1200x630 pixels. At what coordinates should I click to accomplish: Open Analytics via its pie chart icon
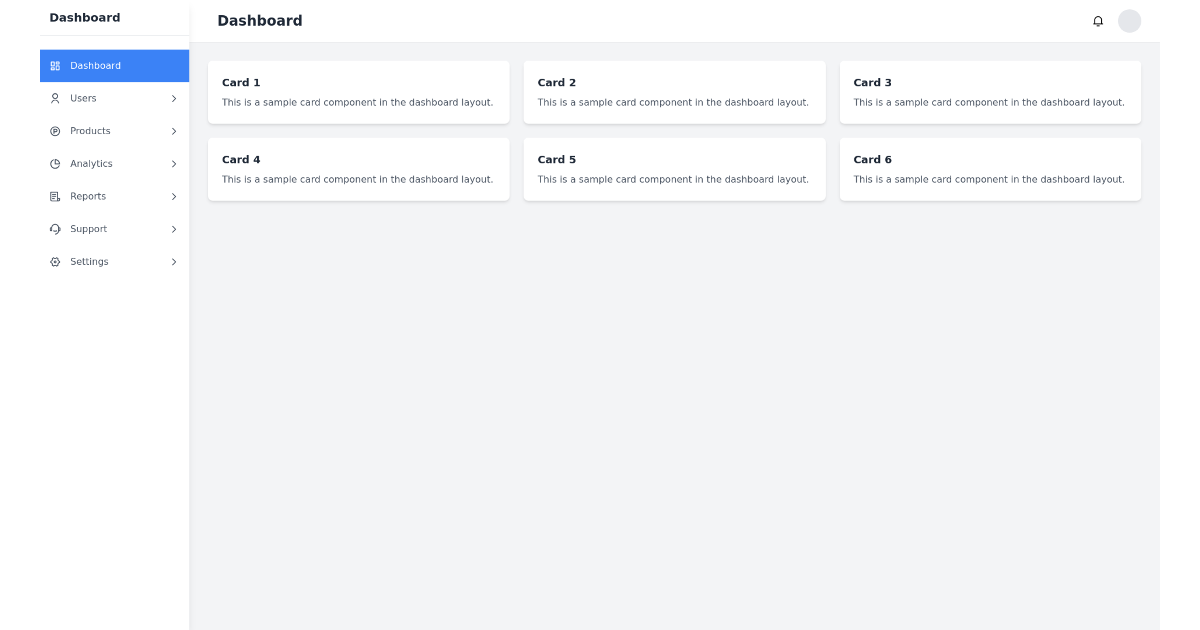(55, 163)
